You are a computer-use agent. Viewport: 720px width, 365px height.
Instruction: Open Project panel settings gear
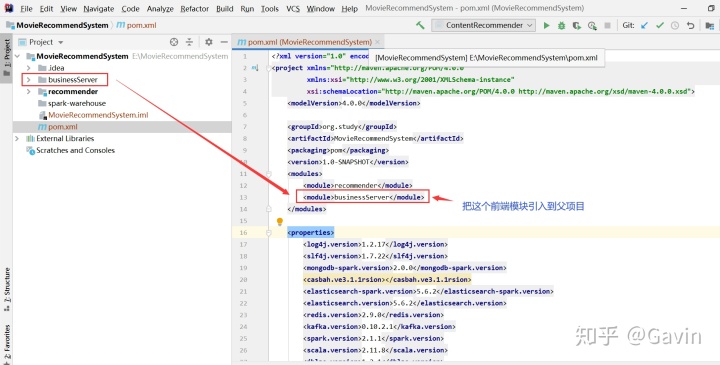209,42
